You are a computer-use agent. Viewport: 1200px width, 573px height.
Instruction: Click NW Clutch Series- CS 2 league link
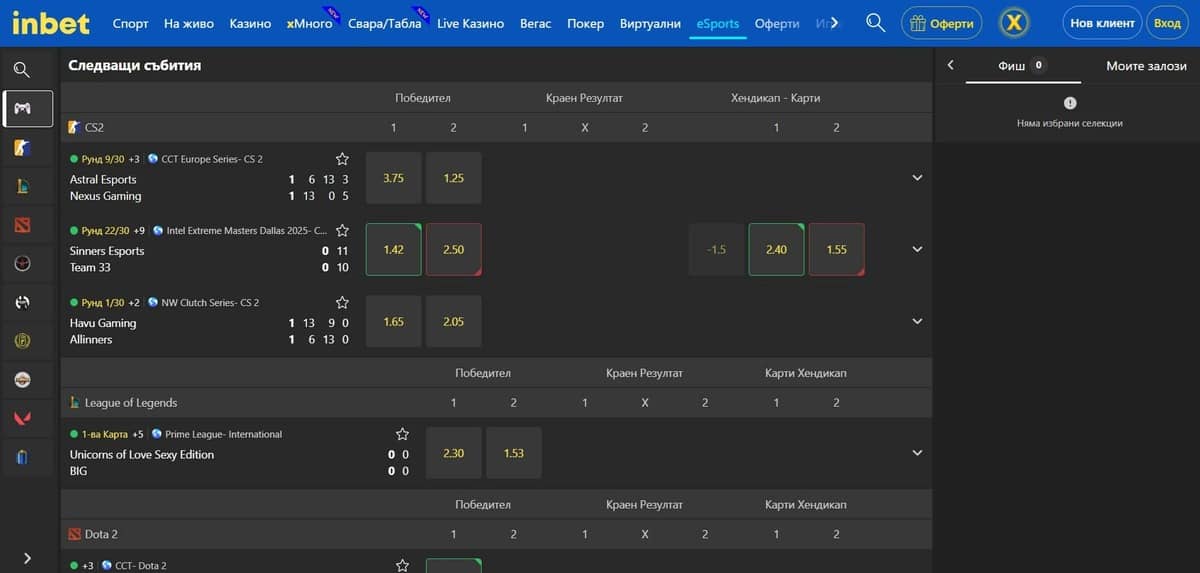click(x=210, y=302)
